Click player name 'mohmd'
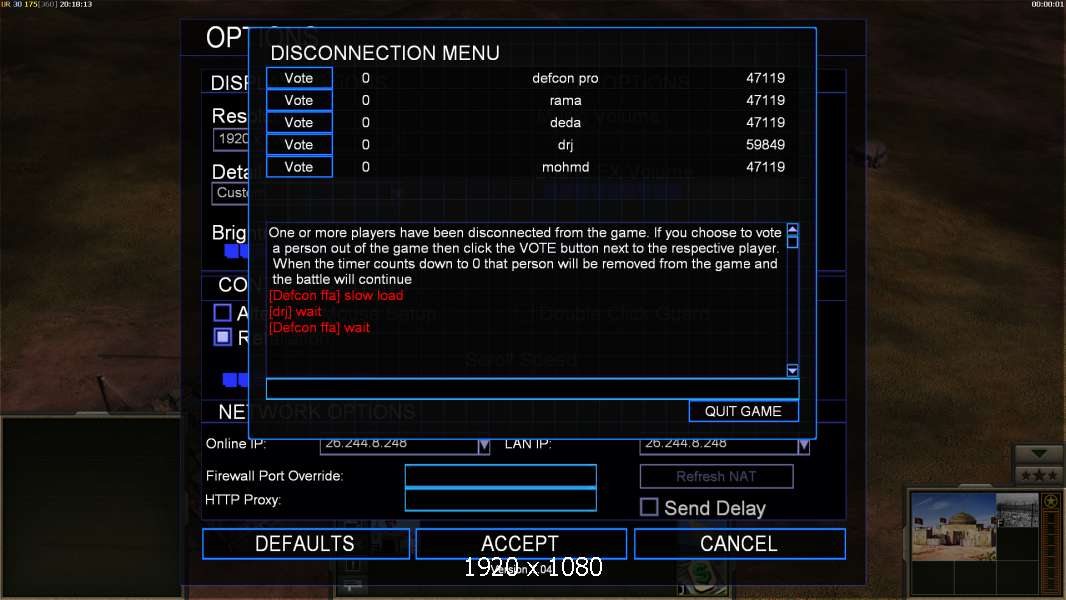 (565, 167)
